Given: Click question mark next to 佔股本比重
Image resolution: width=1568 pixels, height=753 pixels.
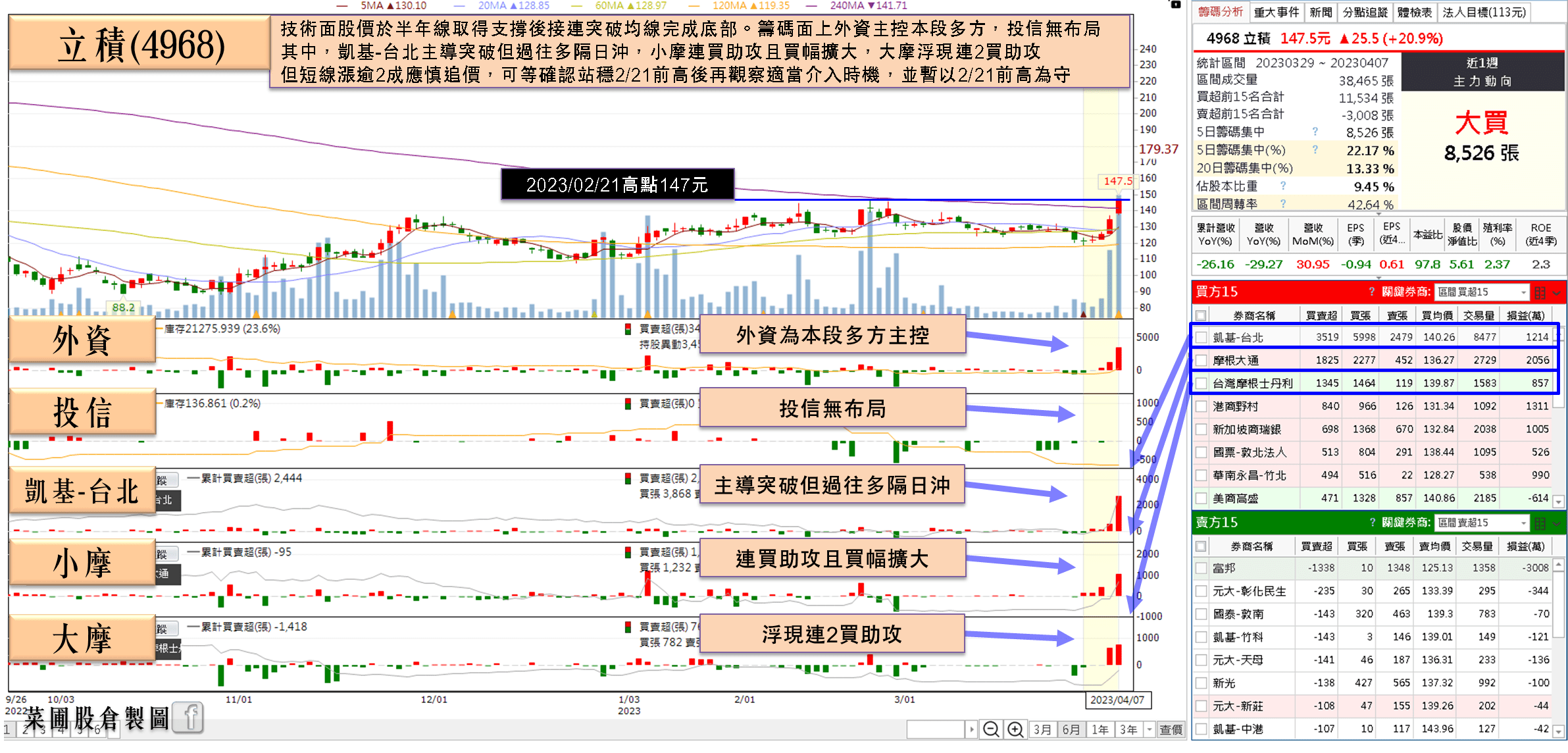Looking at the screenshot, I should [1283, 186].
